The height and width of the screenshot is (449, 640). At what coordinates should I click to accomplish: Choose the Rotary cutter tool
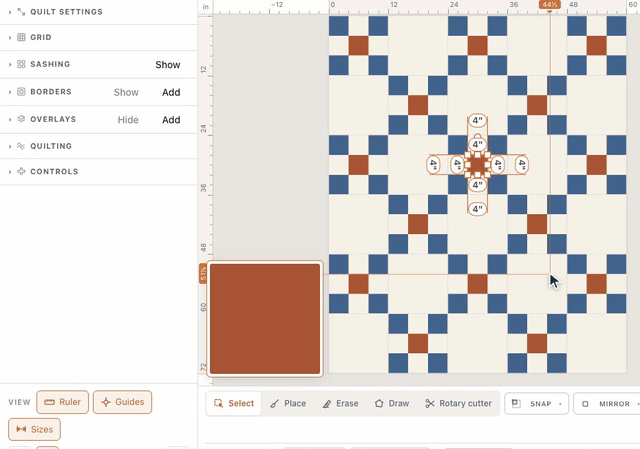point(458,404)
